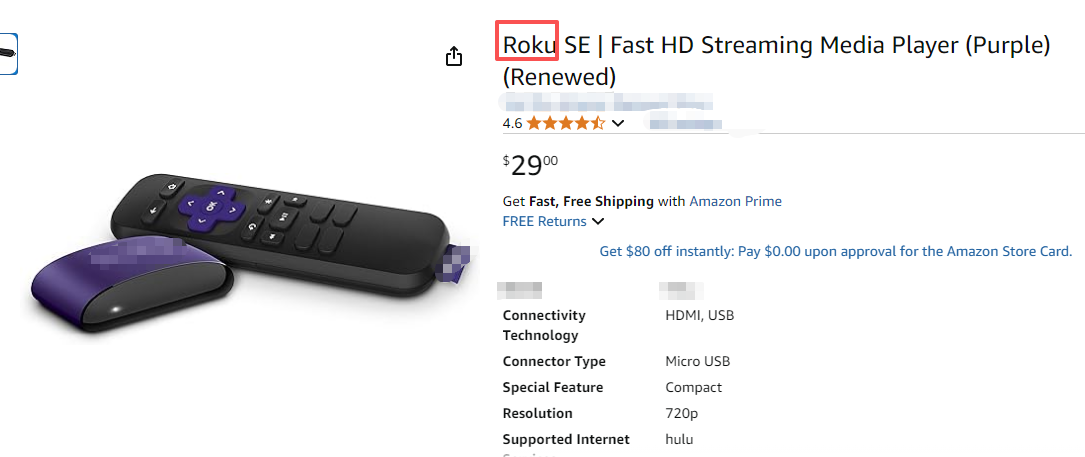Expand the chevron next to star ratings
The height and width of the screenshot is (457, 1085).
pyautogui.click(x=618, y=123)
